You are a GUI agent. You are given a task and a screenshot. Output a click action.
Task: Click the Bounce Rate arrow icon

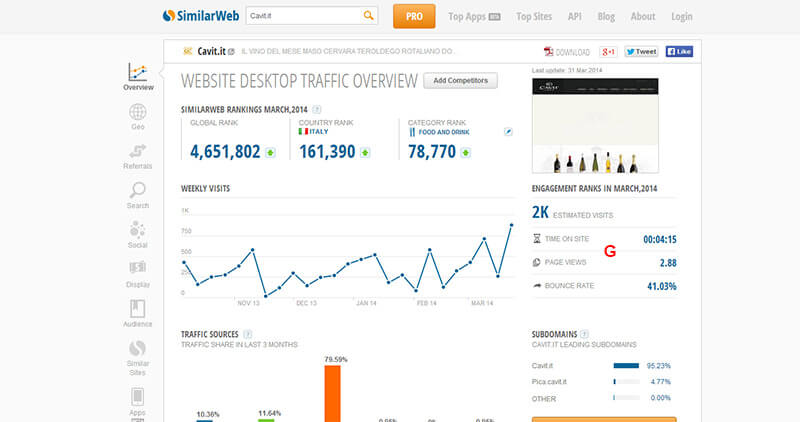pyautogui.click(x=537, y=286)
